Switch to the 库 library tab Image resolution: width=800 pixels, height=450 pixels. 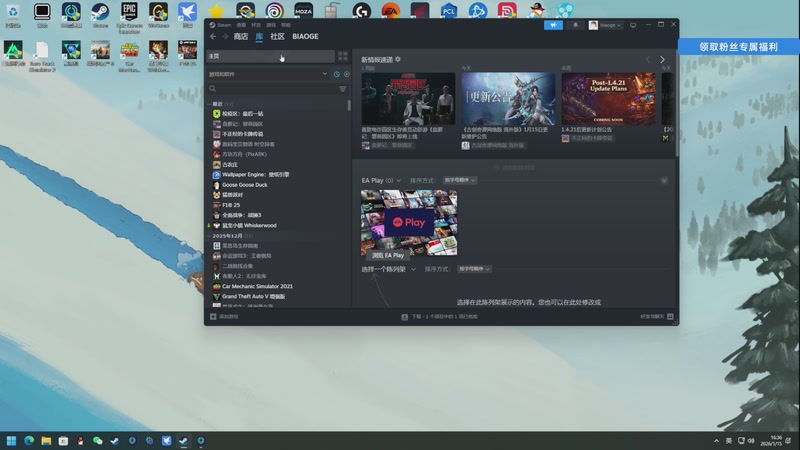coord(259,36)
